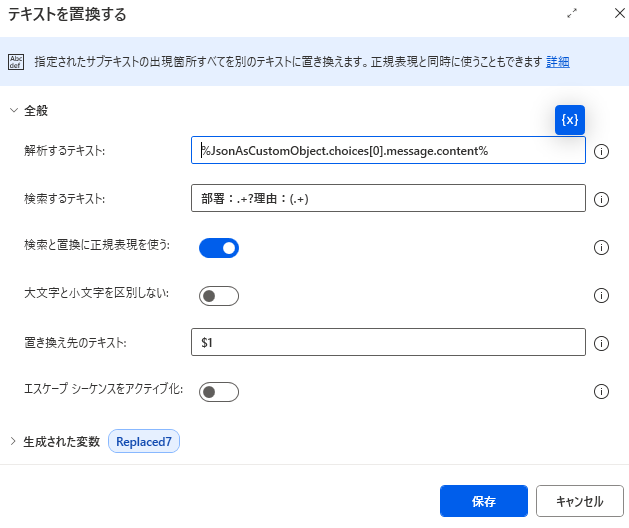Click the Abc/def text action icon

point(16,62)
